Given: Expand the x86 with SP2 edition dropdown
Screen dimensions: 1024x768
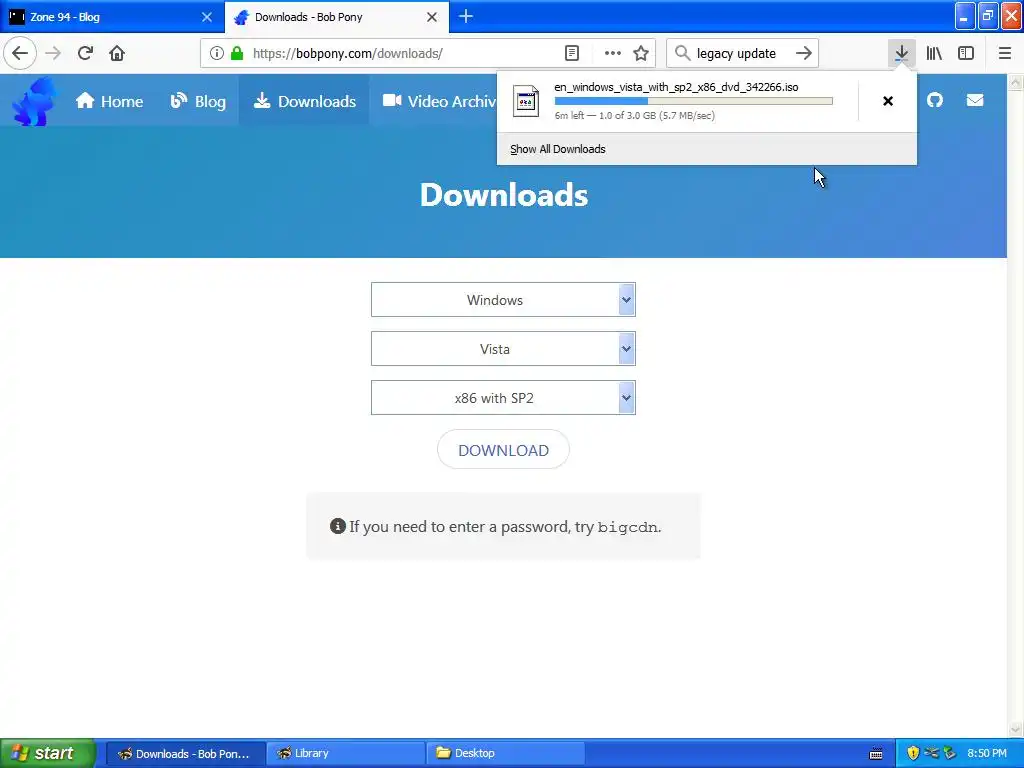Looking at the screenshot, I should click(x=503, y=398).
